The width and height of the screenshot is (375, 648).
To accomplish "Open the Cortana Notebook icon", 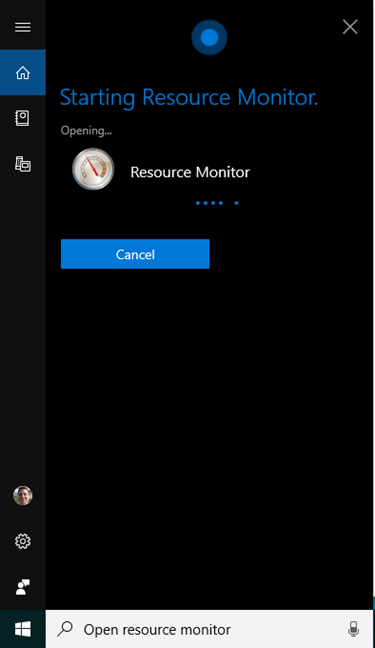I will pyautogui.click(x=23, y=118).
